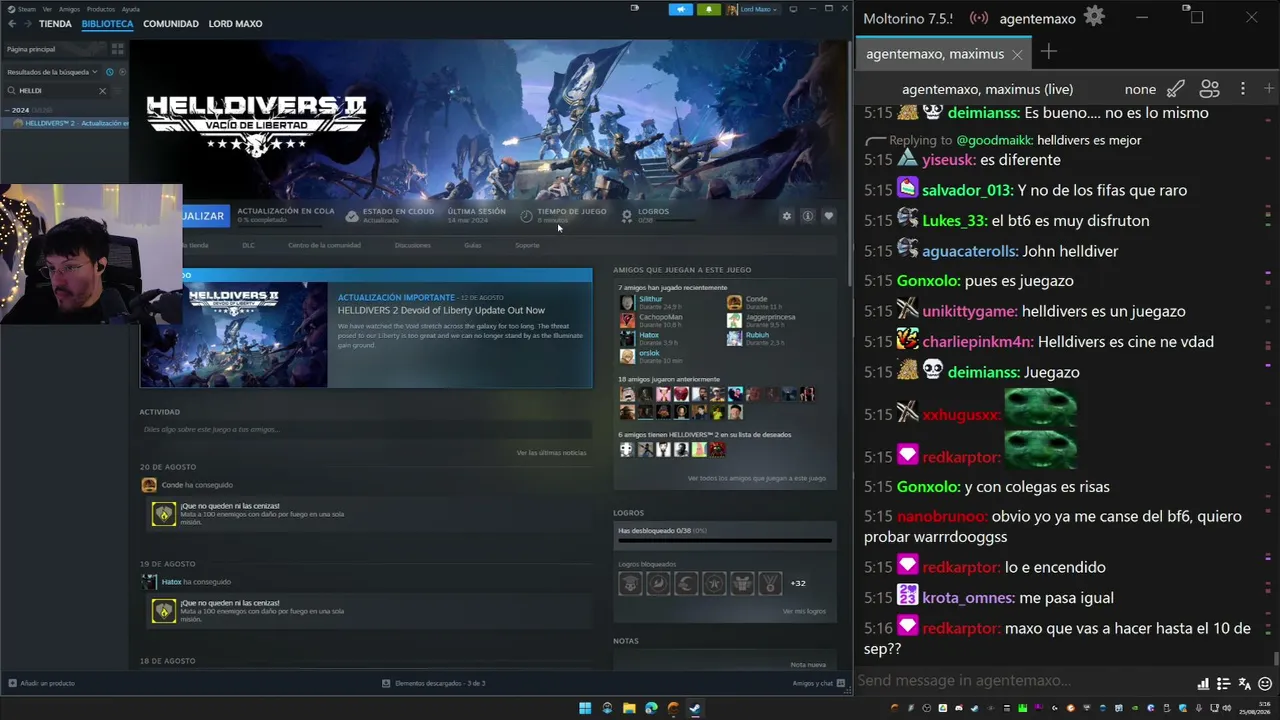Open the Steam announcements megaphone button

pos(681,9)
